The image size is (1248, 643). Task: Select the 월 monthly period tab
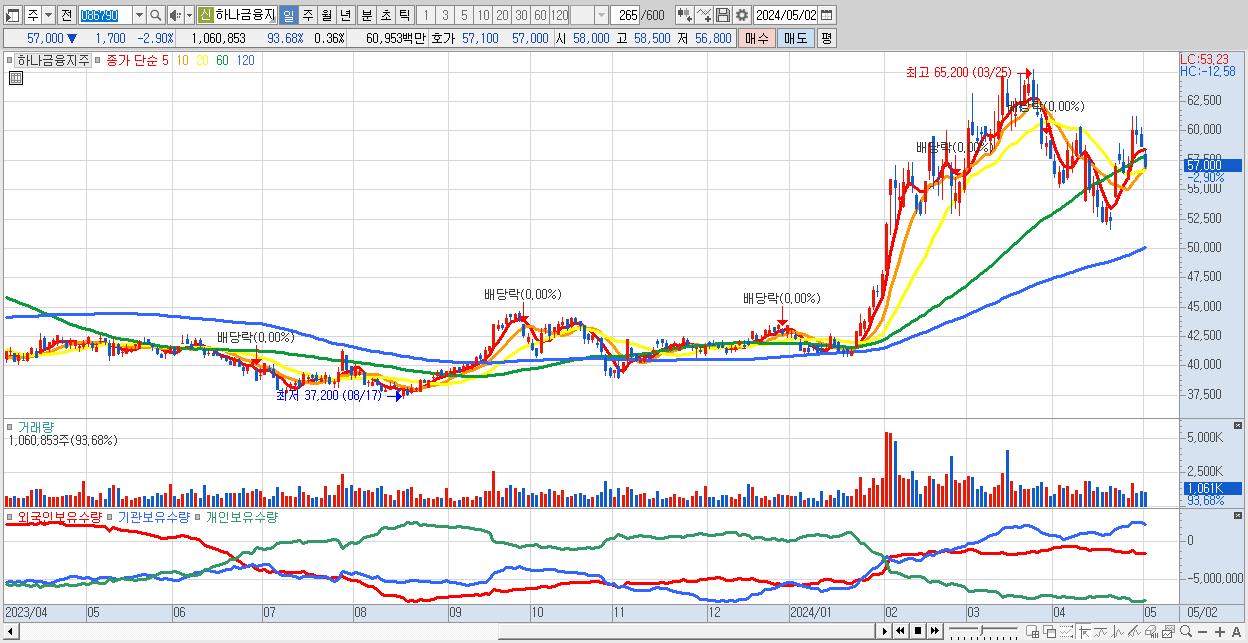(x=326, y=15)
